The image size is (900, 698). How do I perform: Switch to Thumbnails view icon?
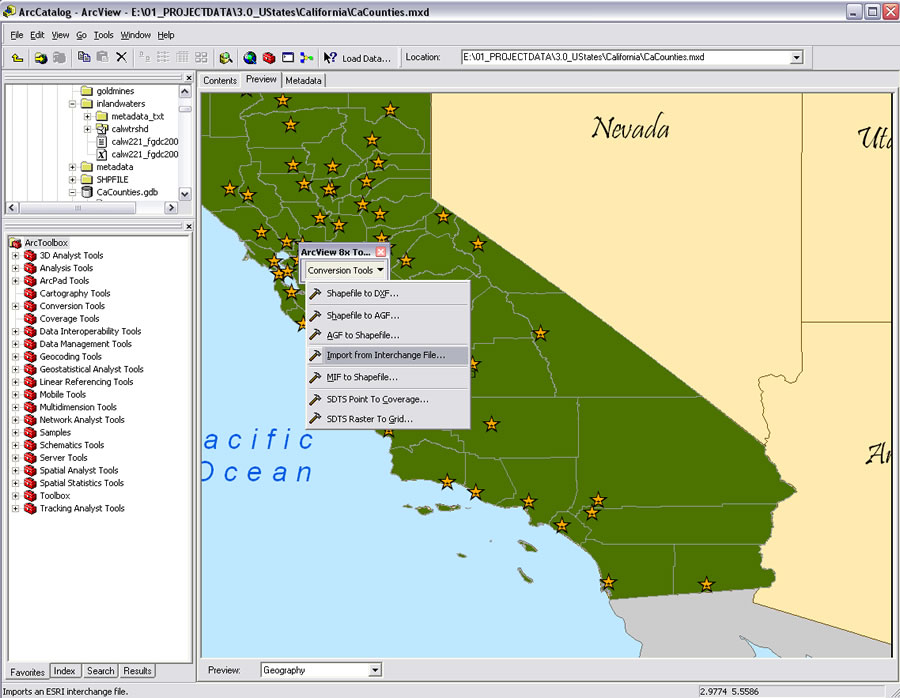tap(201, 57)
